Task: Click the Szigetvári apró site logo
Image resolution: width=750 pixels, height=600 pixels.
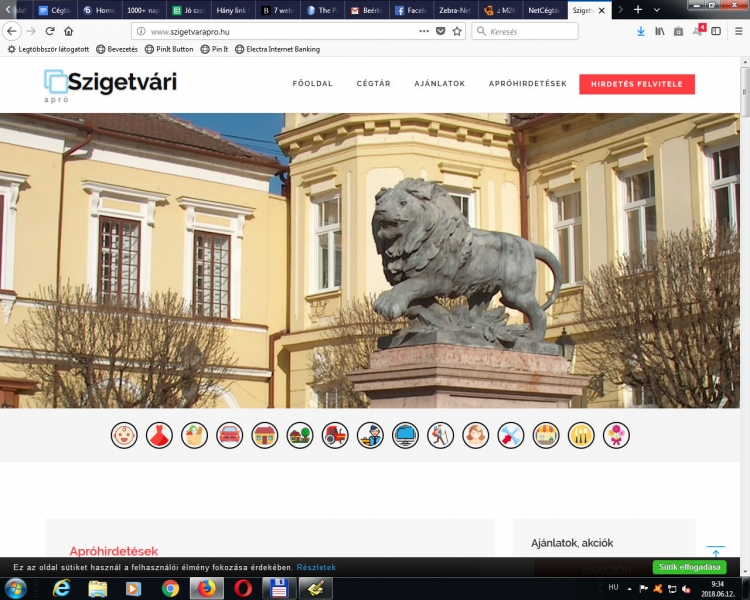Action: pos(110,85)
